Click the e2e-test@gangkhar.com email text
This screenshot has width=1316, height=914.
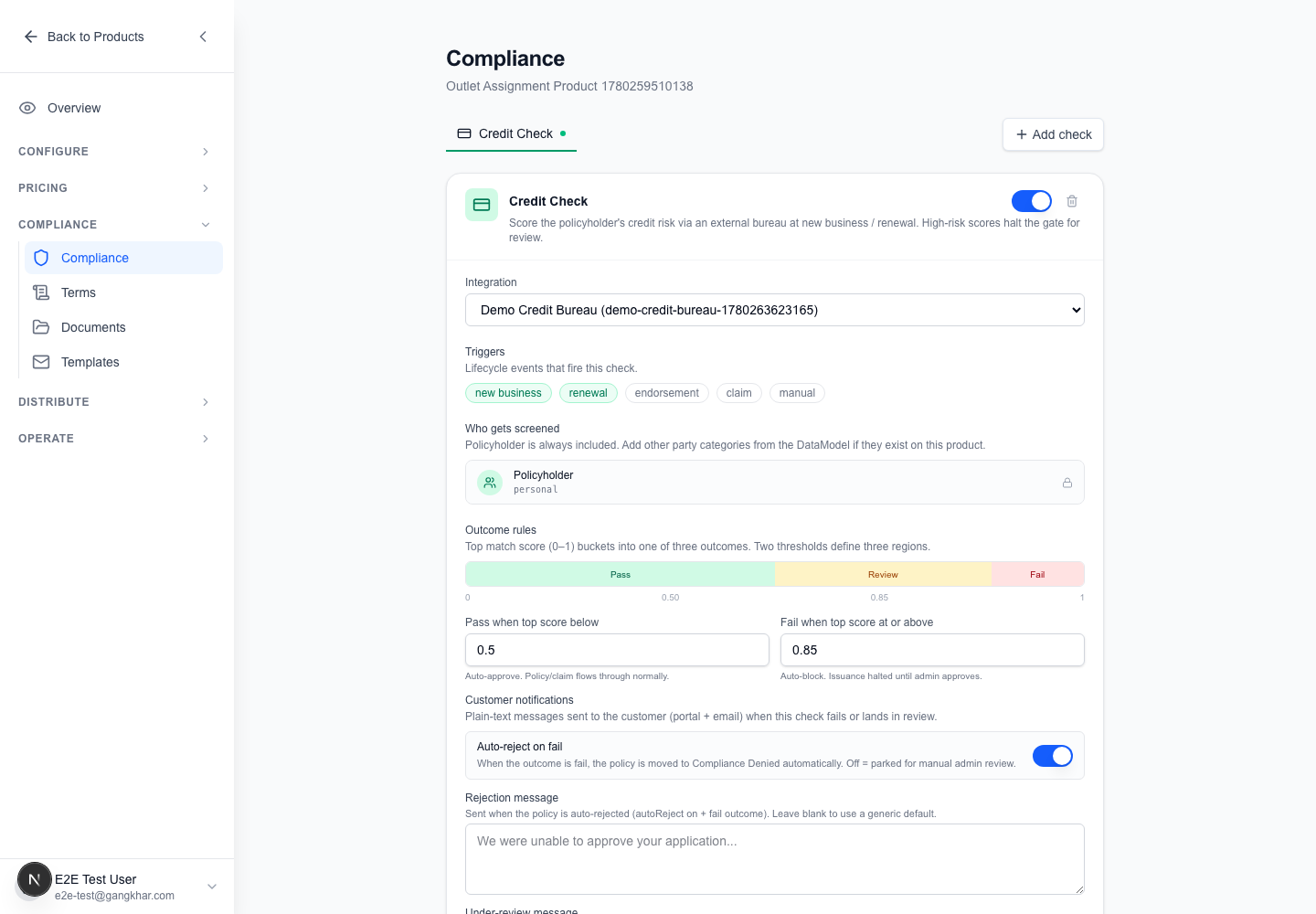click(x=114, y=896)
